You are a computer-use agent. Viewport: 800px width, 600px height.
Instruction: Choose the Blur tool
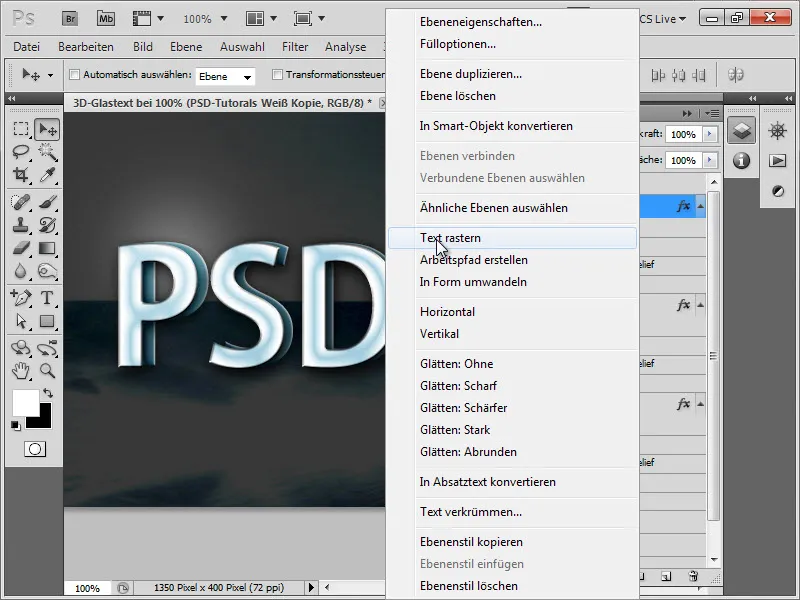[21, 271]
